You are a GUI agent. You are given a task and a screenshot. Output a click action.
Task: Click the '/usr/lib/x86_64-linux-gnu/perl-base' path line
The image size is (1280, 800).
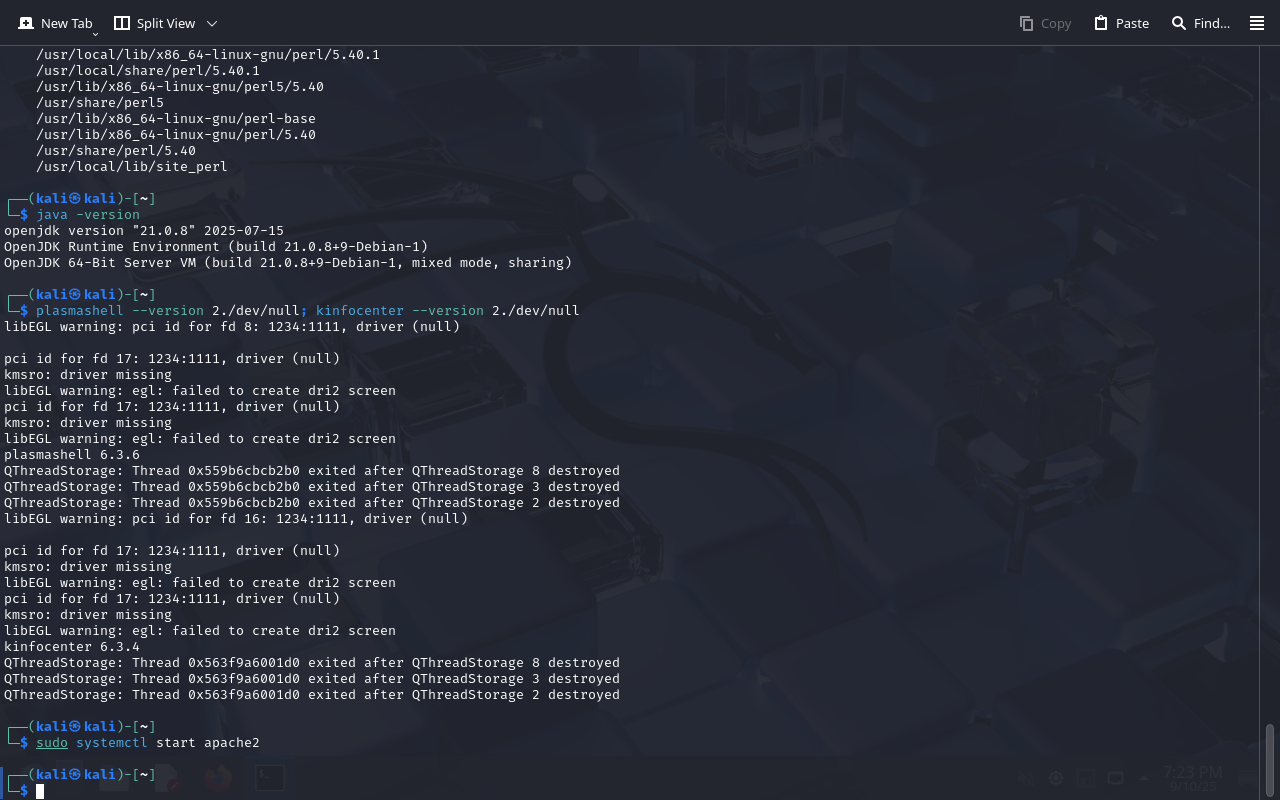click(176, 119)
